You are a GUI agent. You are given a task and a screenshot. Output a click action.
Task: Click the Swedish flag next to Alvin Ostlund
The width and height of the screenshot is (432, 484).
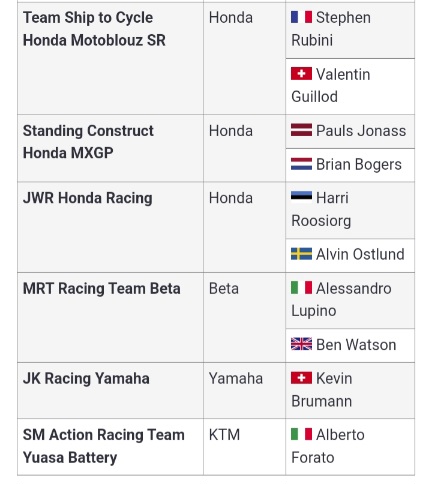pos(301,254)
